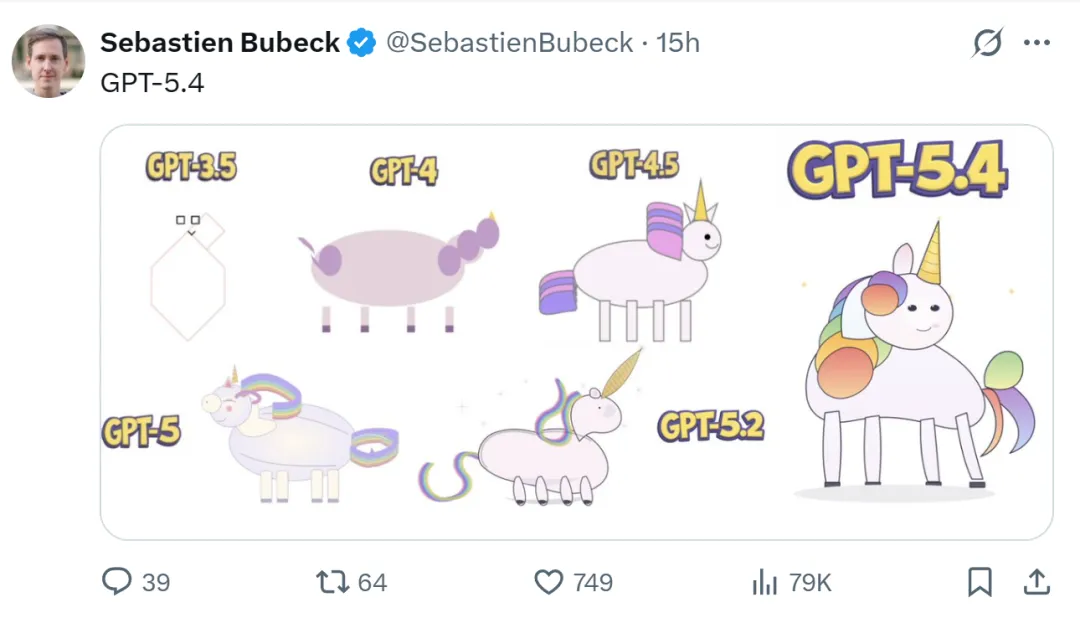
Task: Click the view analytics bar chart icon
Action: [764, 582]
